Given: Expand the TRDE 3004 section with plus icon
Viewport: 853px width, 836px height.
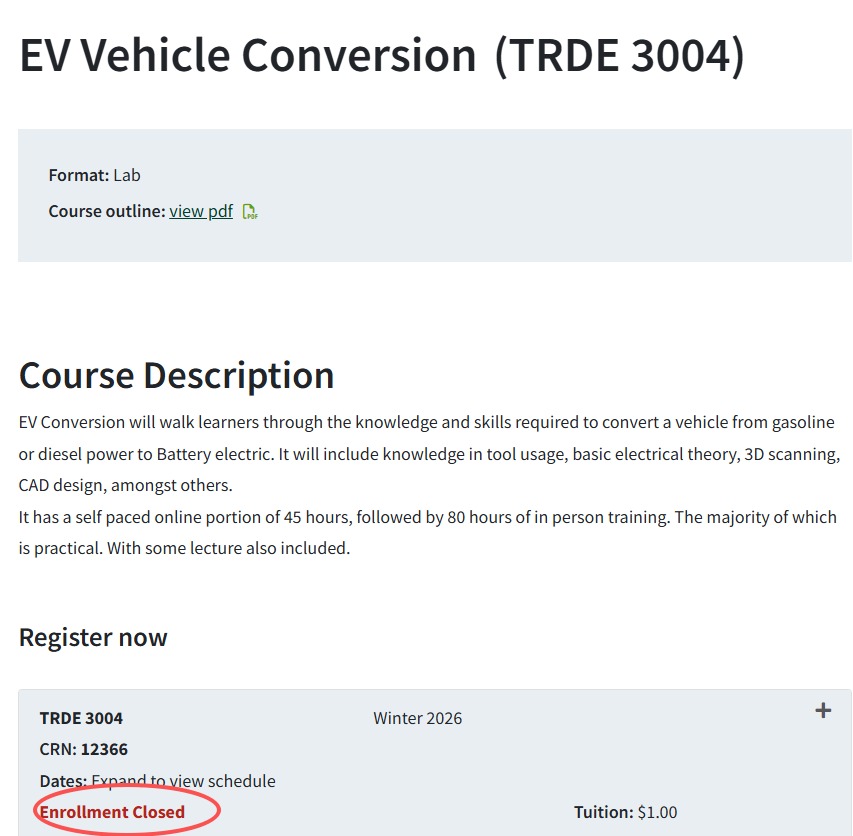Looking at the screenshot, I should 823,711.
